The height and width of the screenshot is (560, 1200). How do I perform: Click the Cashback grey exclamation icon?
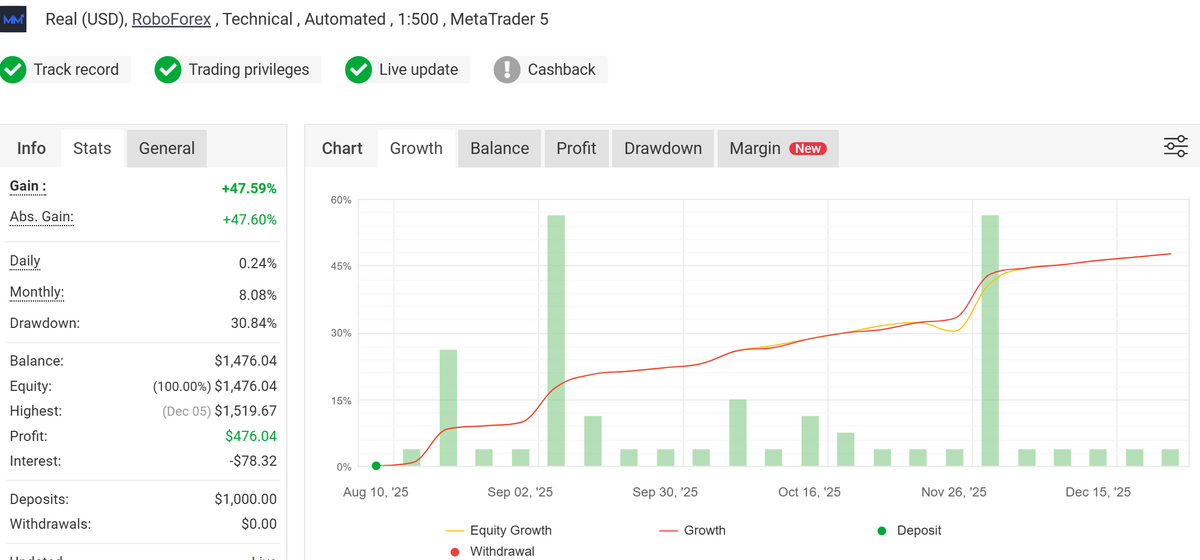[x=507, y=70]
